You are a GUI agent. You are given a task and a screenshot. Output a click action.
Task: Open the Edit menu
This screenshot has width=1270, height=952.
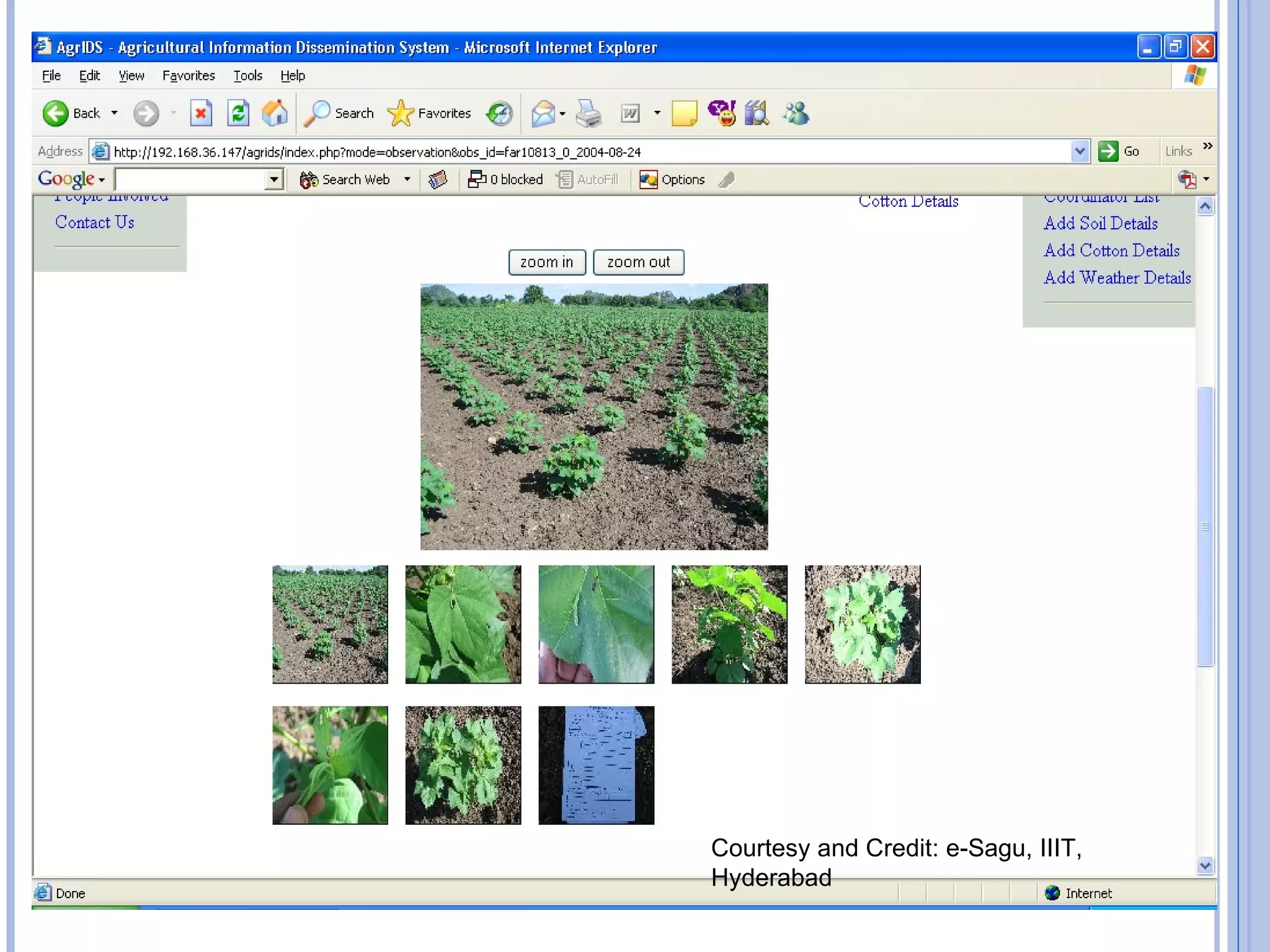89,76
